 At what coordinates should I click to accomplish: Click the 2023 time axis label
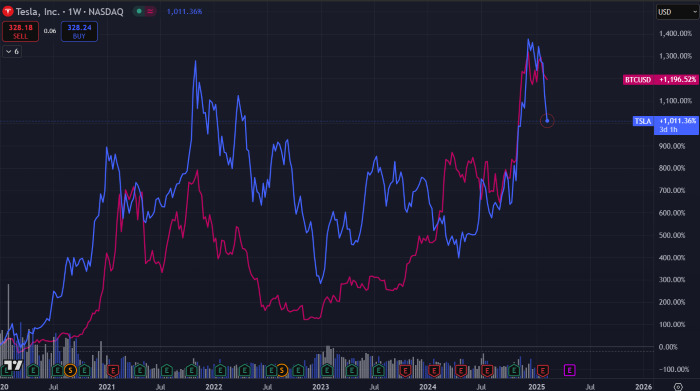click(x=321, y=387)
